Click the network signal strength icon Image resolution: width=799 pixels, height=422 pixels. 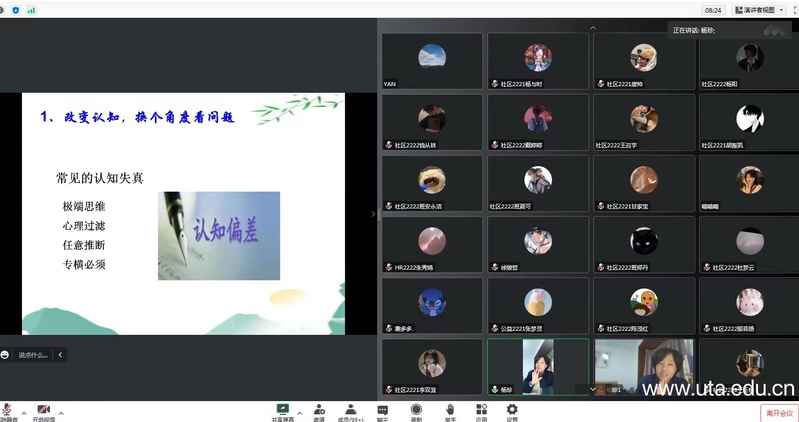pos(31,9)
